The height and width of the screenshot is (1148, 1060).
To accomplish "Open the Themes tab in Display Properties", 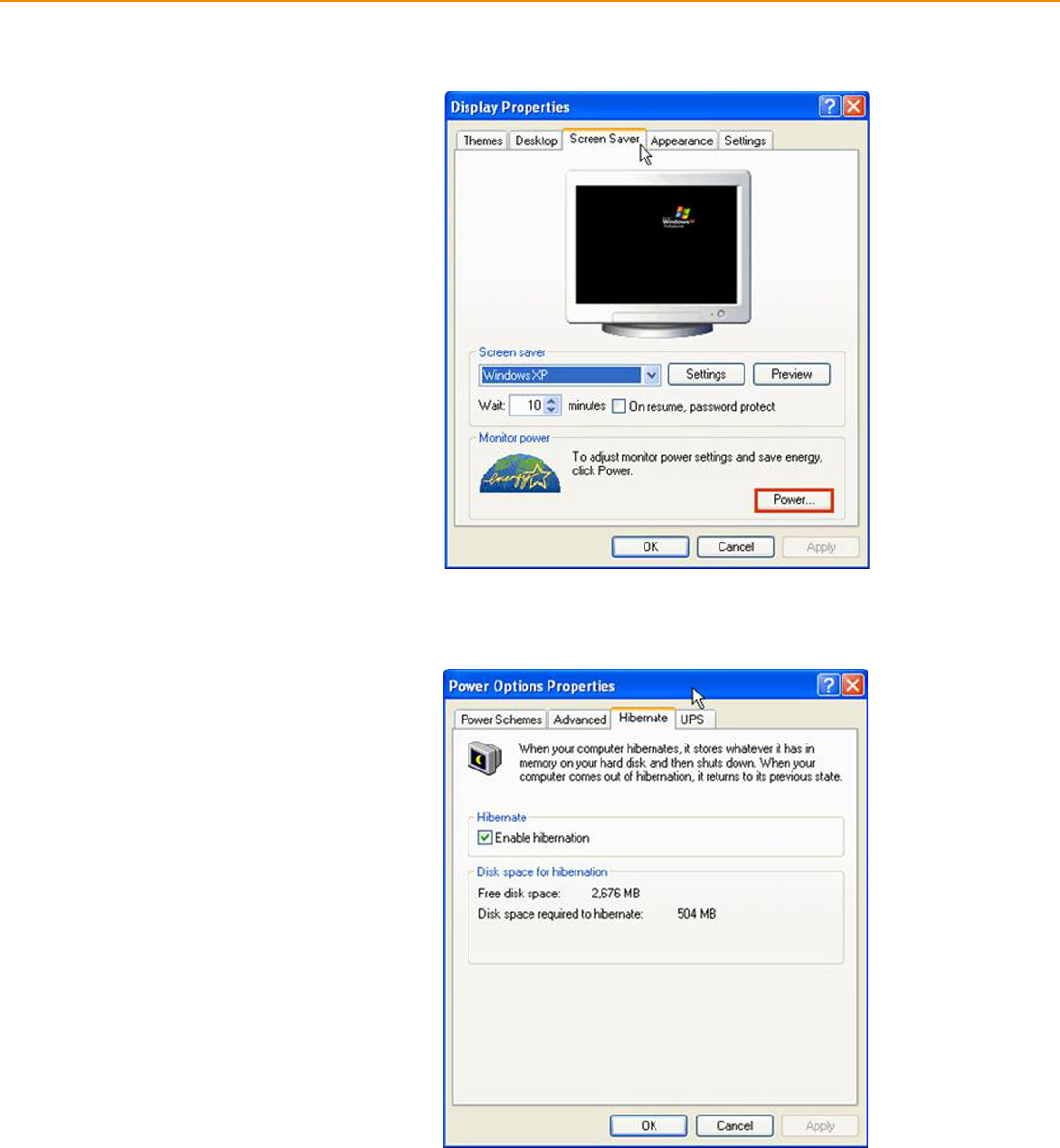I will pyautogui.click(x=481, y=141).
